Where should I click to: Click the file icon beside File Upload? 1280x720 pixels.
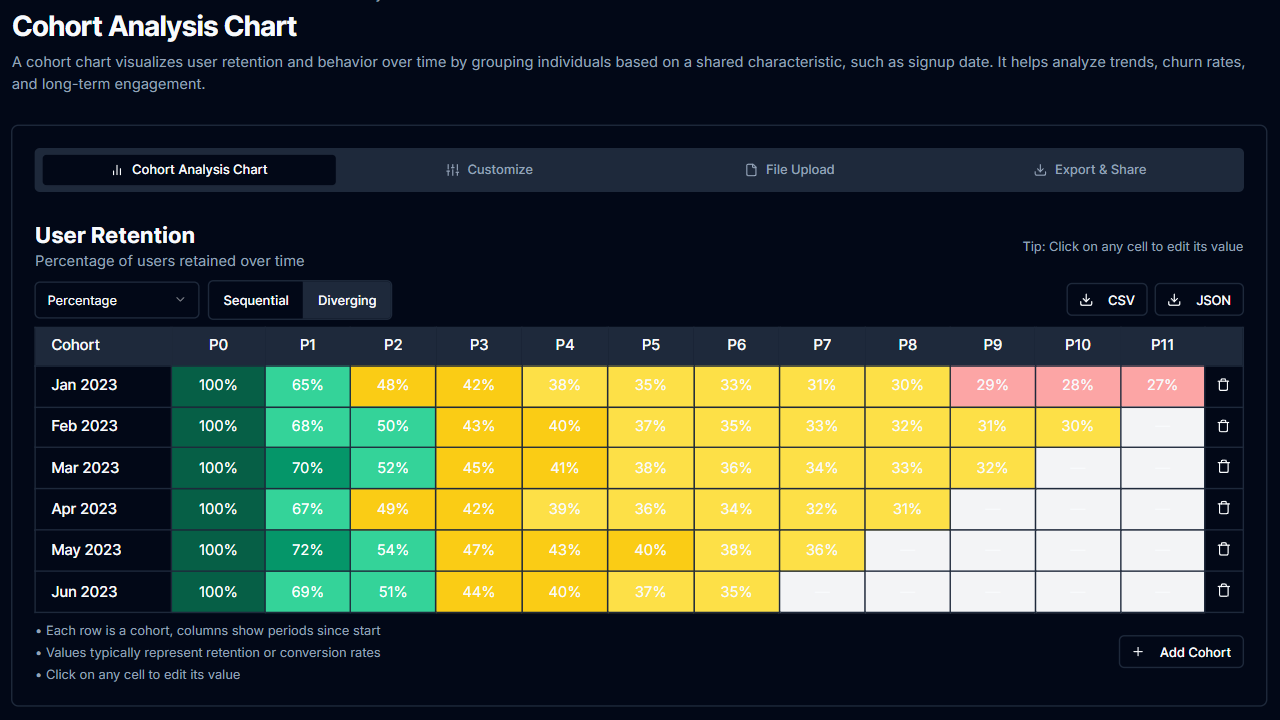tap(750, 169)
